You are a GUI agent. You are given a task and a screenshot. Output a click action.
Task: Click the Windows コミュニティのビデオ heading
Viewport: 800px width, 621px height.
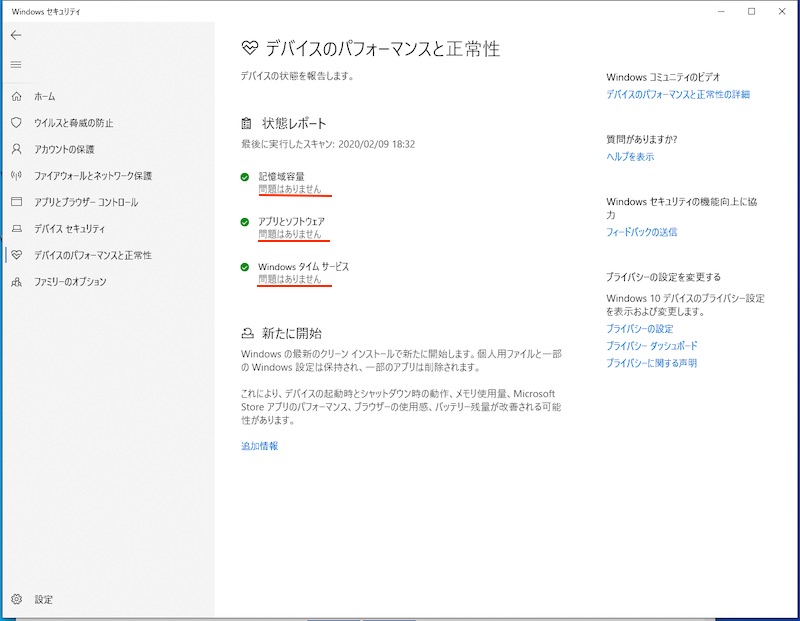point(663,77)
